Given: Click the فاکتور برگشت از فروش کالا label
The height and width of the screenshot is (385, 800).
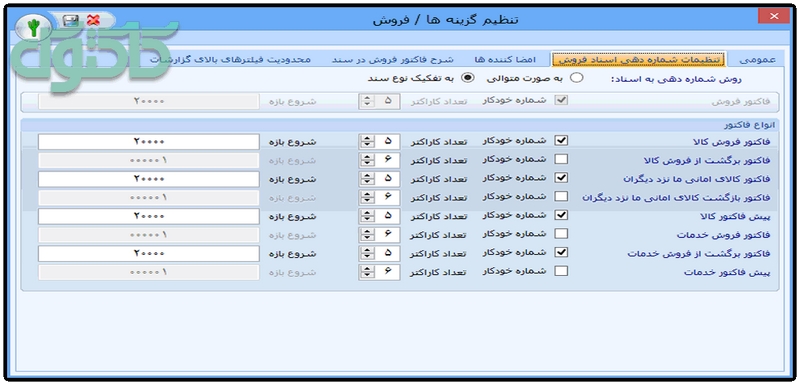Looking at the screenshot, I should tap(706, 161).
